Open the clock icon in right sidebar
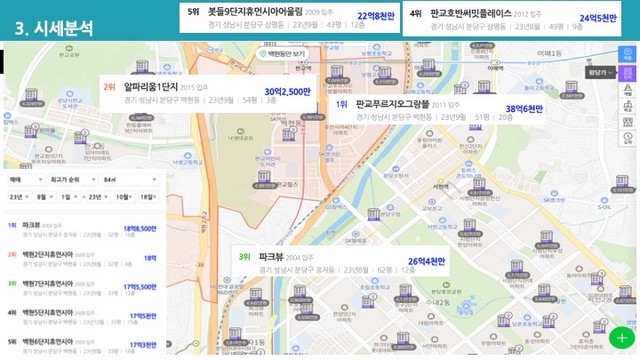This screenshot has height=360, width=640. tap(628, 138)
